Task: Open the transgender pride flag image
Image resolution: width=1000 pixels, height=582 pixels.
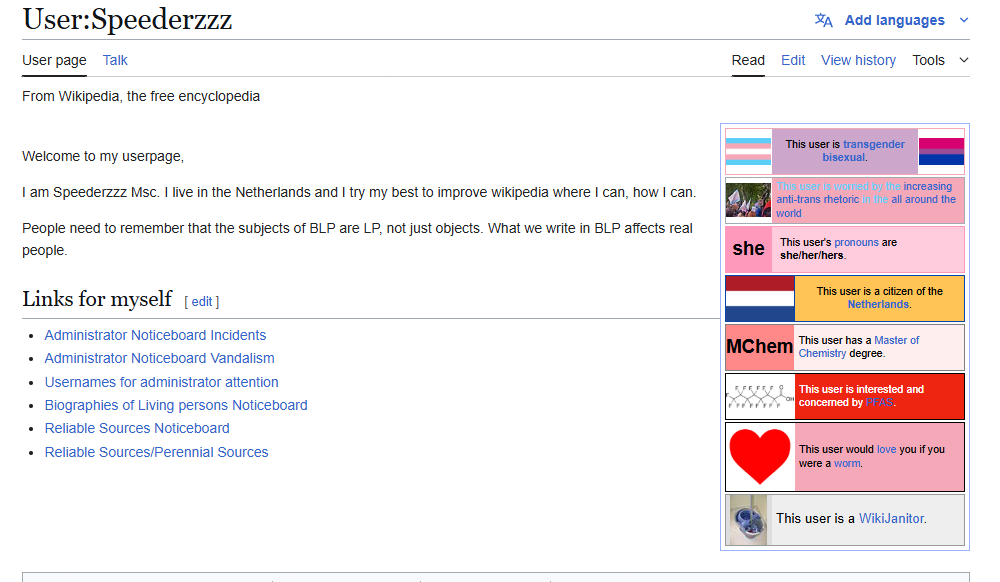Action: 749,152
